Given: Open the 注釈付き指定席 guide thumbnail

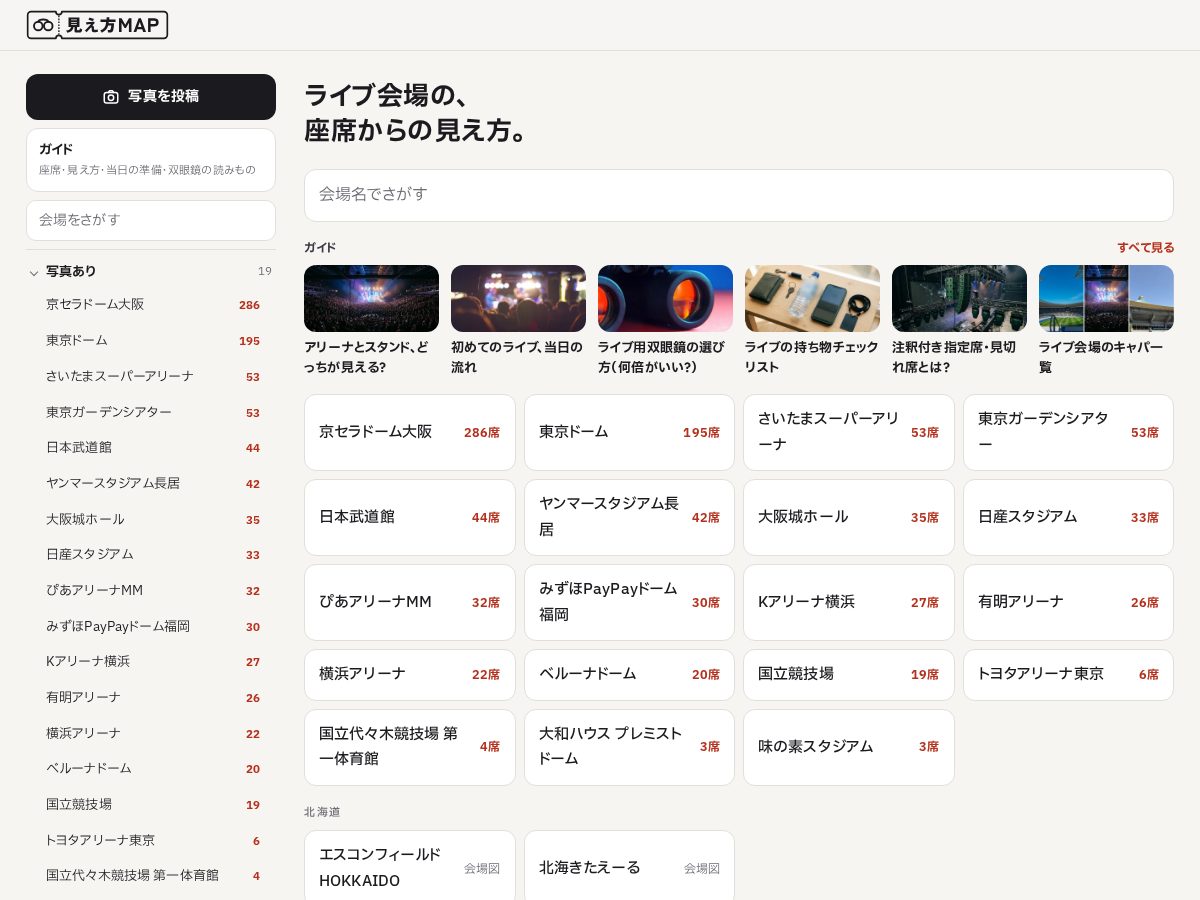Looking at the screenshot, I should pos(959,298).
